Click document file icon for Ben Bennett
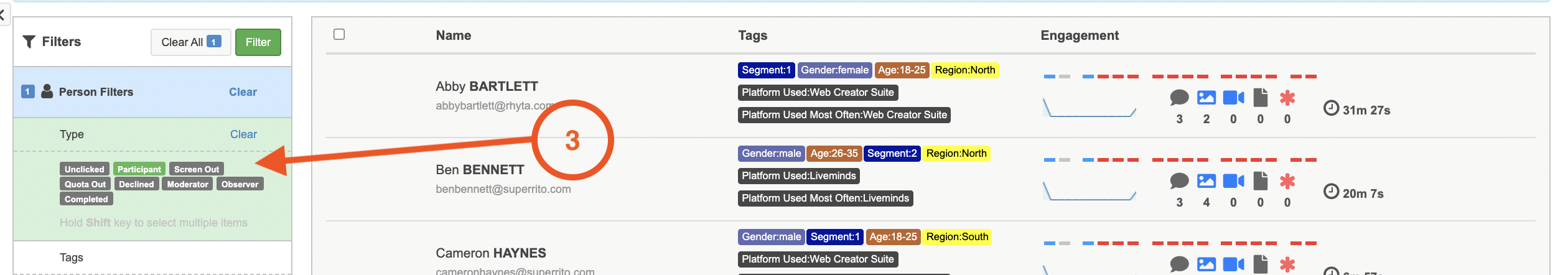Screen dimensions: 1568x275 1260,181
